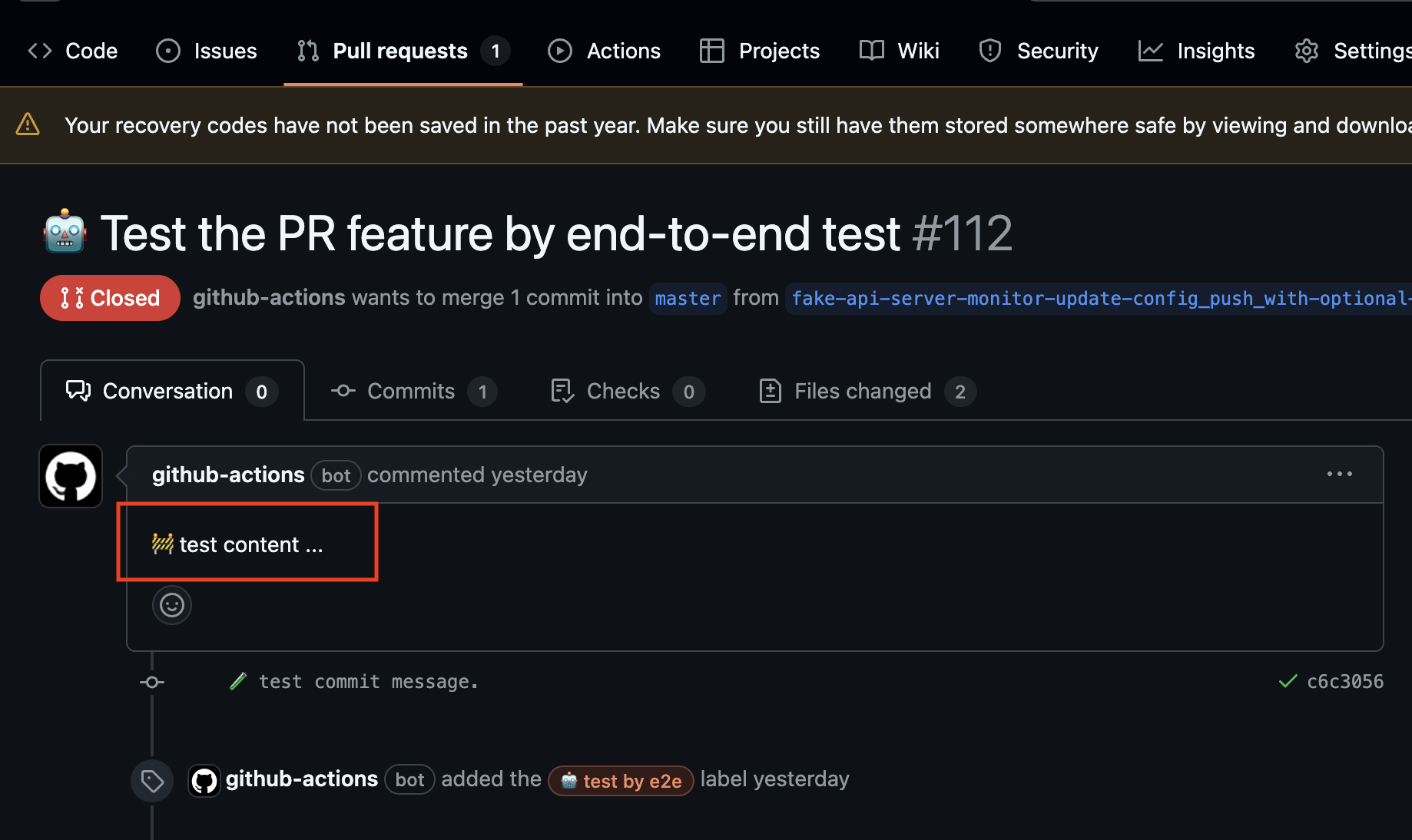This screenshot has height=840, width=1412.
Task: Open the Checks tab
Action: tap(628, 391)
